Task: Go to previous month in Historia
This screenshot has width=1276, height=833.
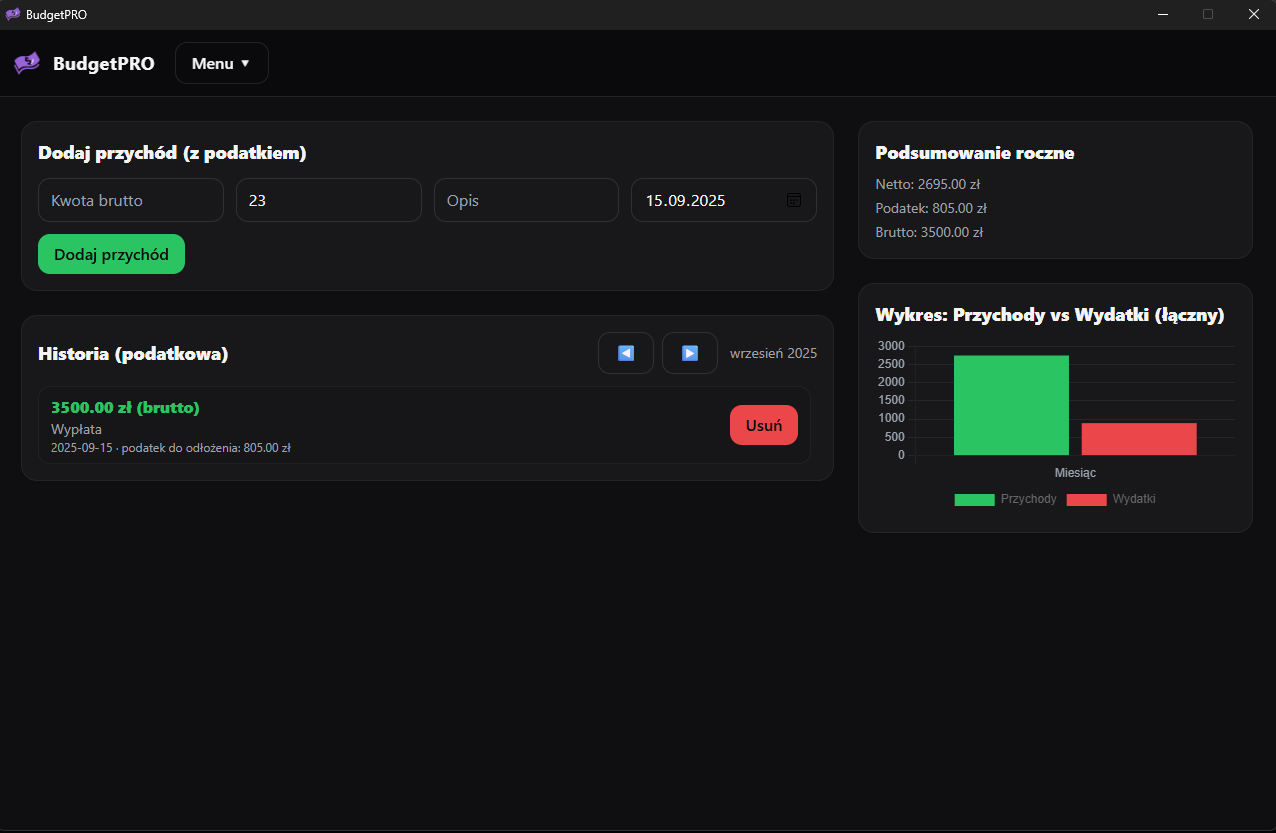Action: 626,353
